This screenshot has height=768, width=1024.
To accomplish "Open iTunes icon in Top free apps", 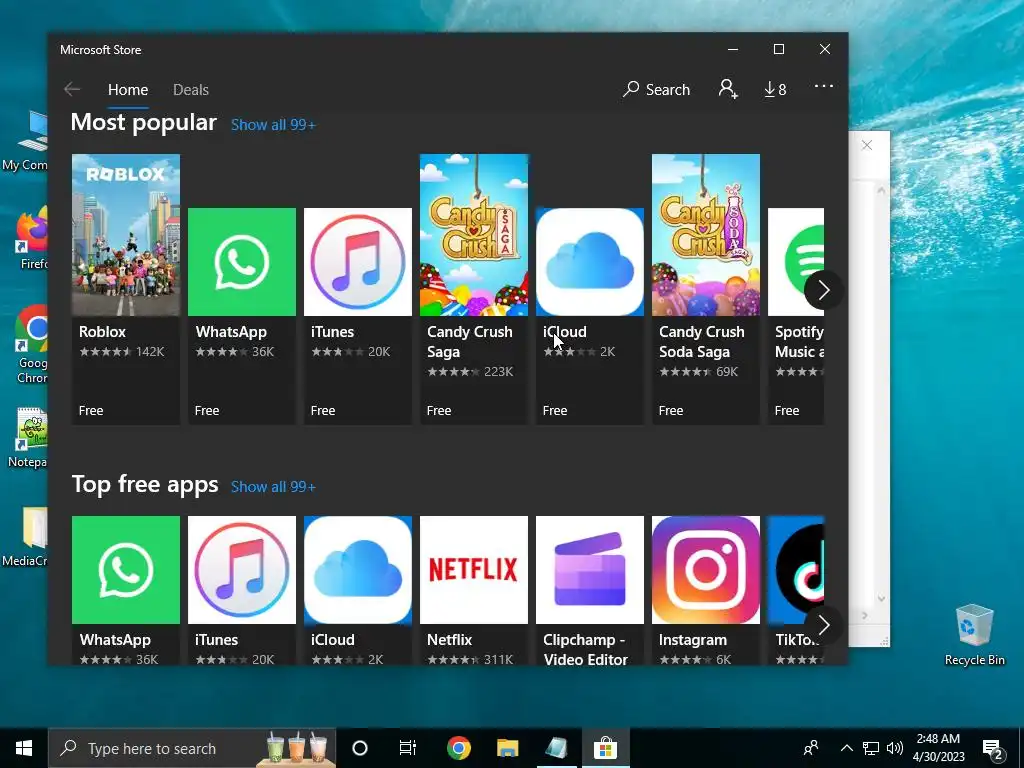I will [242, 570].
